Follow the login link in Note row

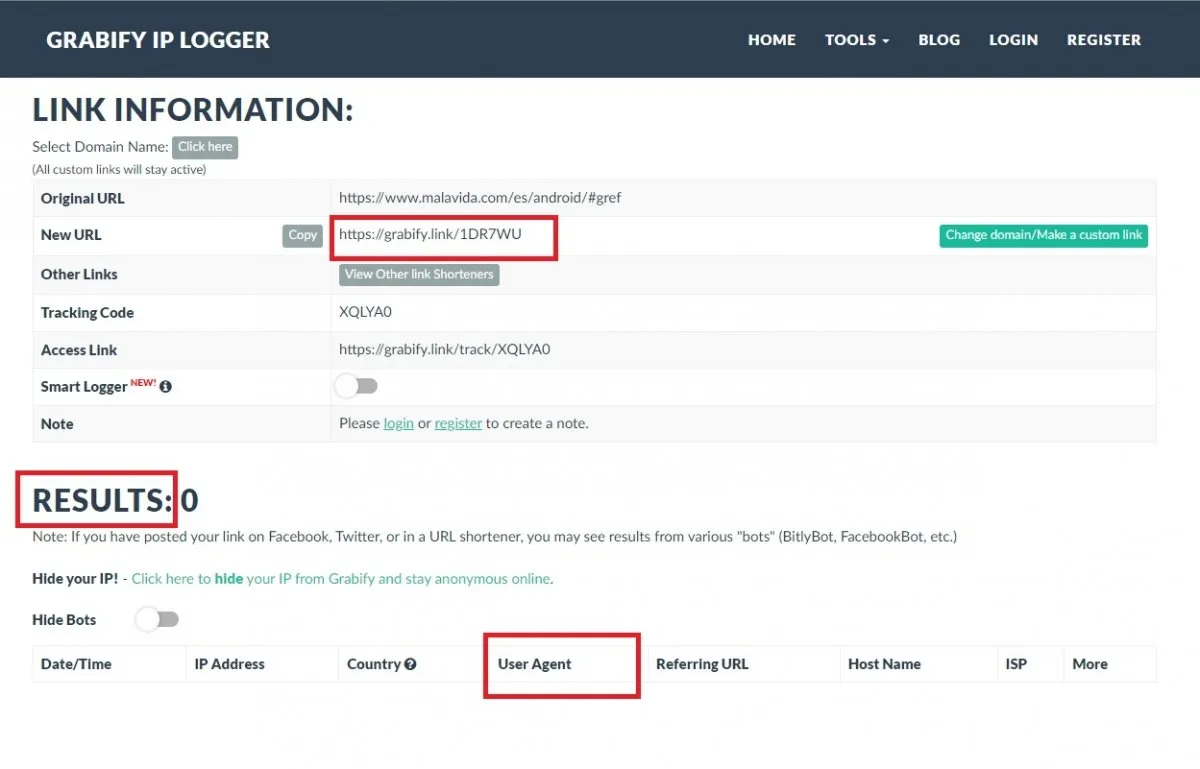pos(398,424)
